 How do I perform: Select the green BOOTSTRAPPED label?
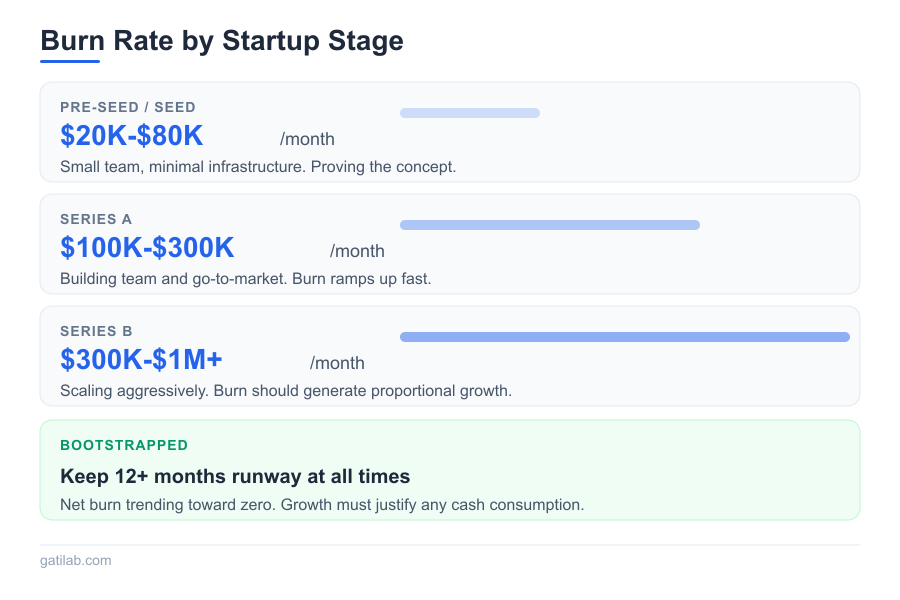(x=124, y=445)
